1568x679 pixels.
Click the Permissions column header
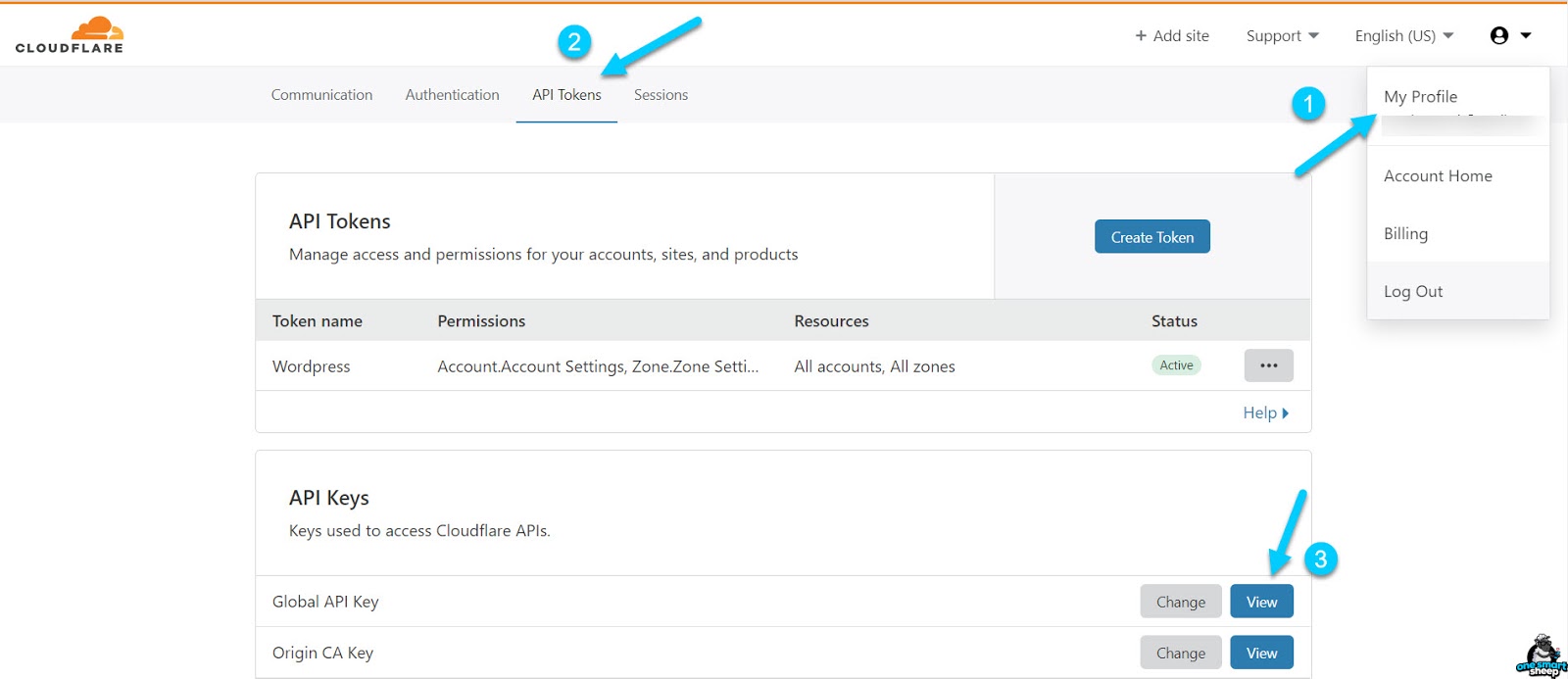point(481,321)
